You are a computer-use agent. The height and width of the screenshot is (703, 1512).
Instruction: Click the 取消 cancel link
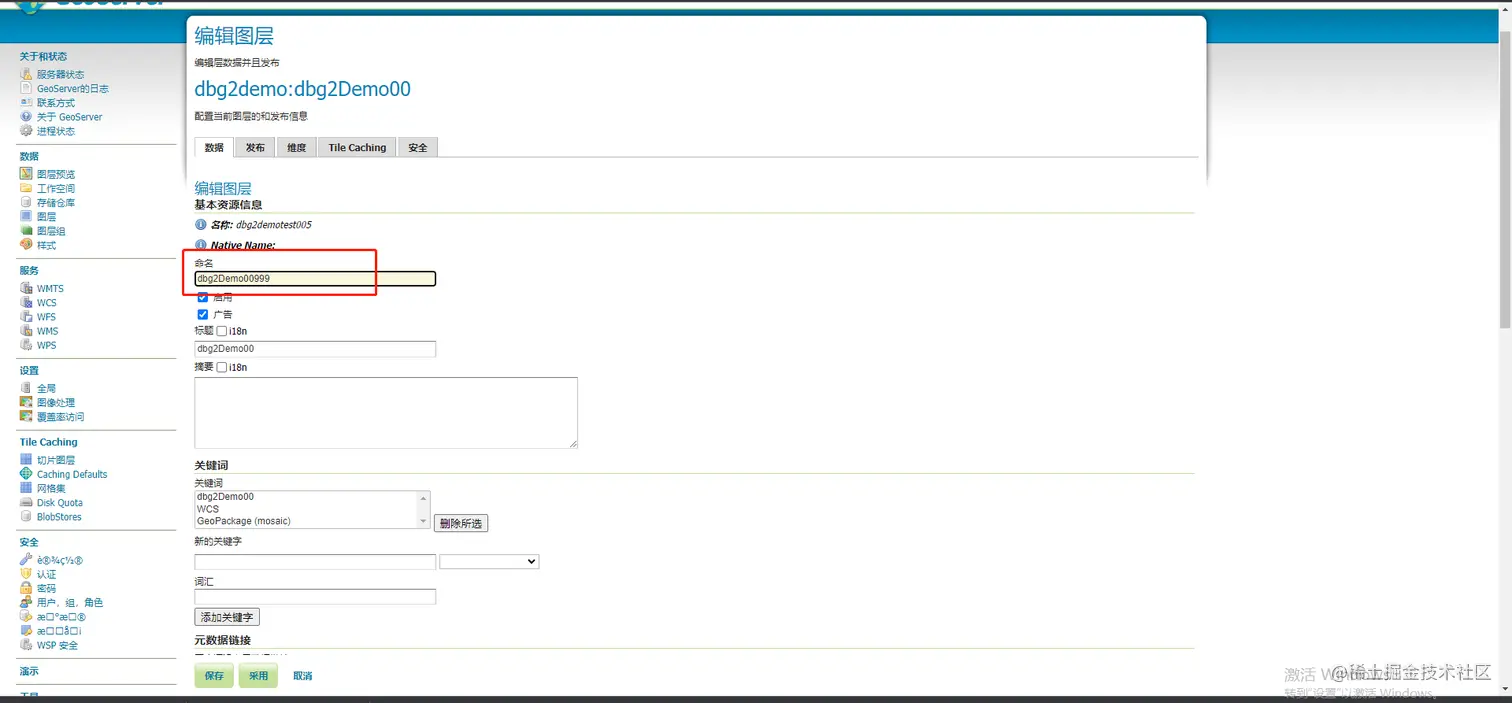[x=303, y=676]
